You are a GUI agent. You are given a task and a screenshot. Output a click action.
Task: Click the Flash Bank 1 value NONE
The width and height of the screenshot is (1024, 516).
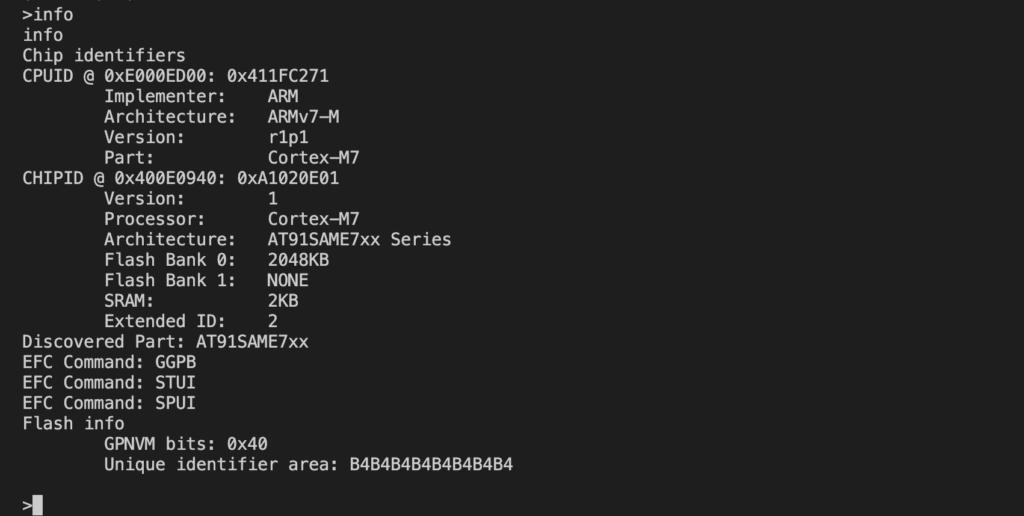[x=288, y=280]
